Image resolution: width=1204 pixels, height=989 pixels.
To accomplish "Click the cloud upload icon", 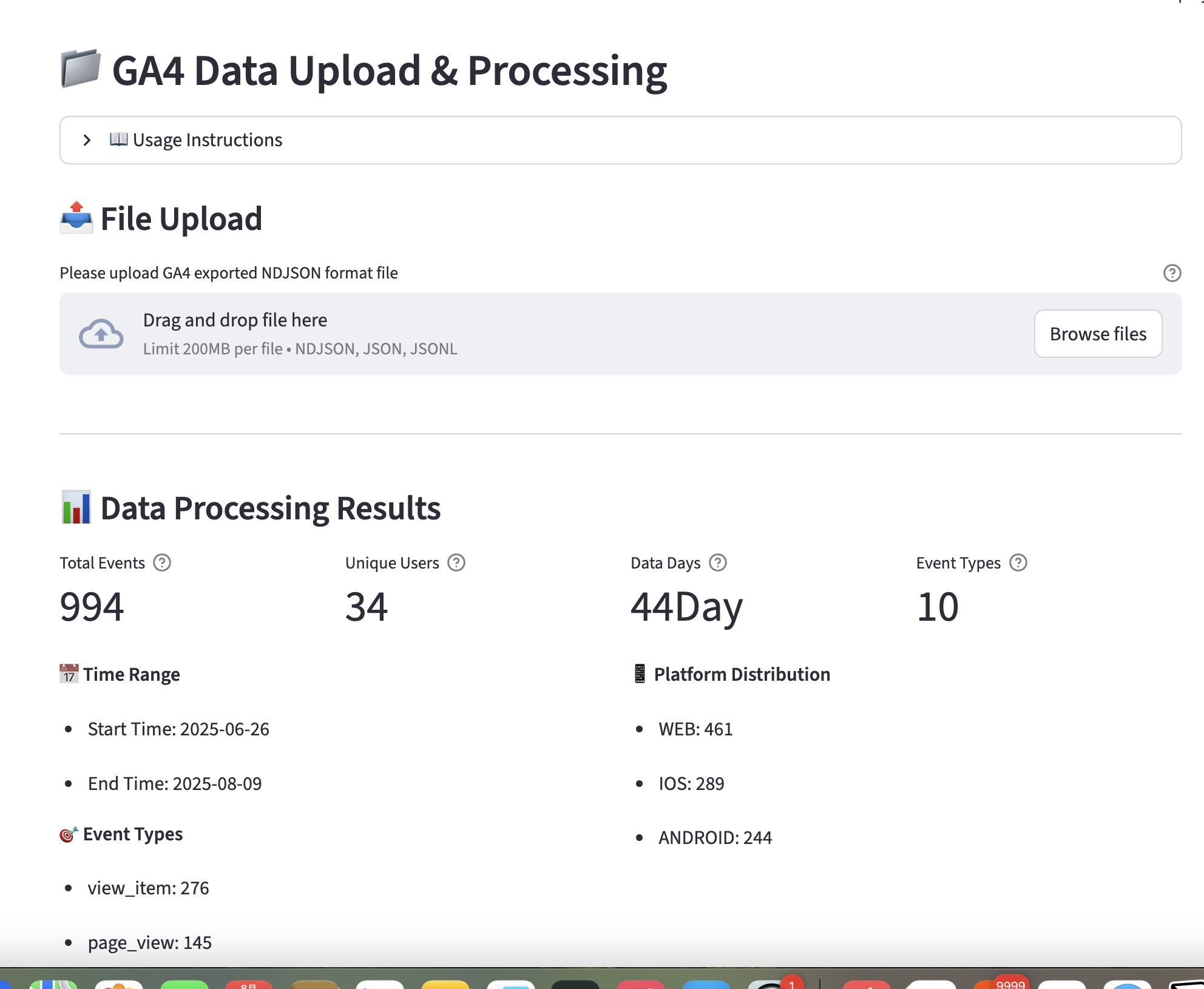I will 101,334.
